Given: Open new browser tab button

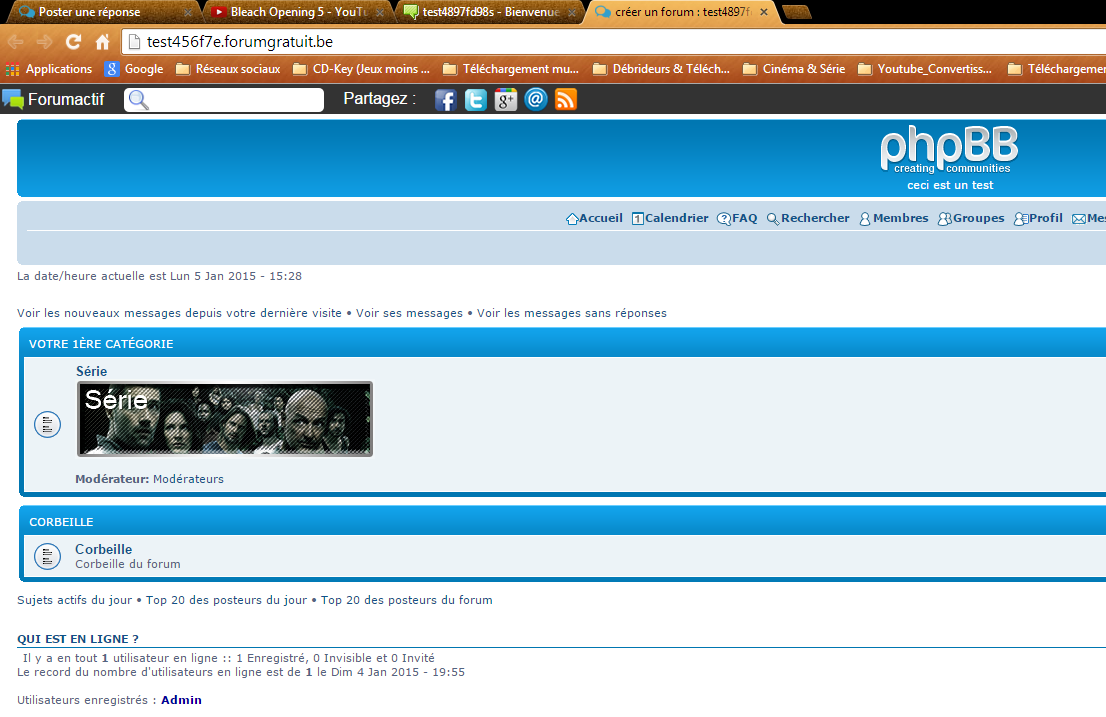Looking at the screenshot, I should tap(797, 12).
